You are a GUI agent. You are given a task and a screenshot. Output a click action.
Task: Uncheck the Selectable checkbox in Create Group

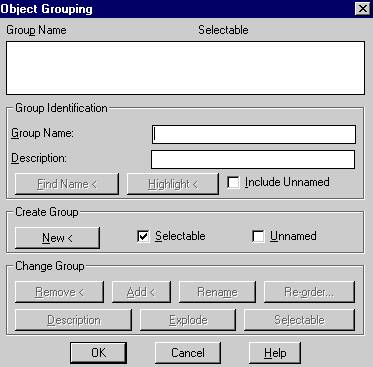point(143,236)
